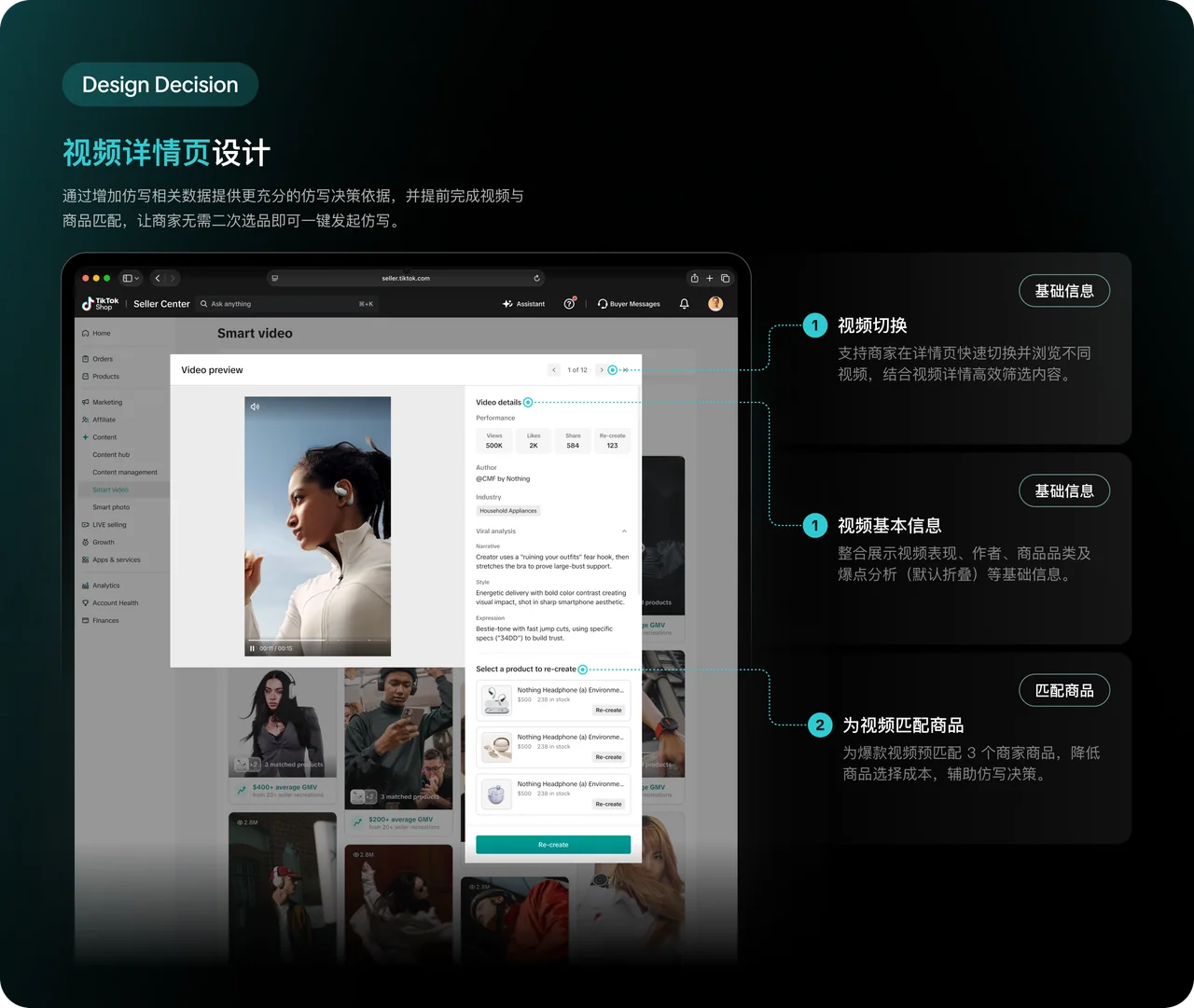Open Analytics in the sidebar
This screenshot has height=1008, width=1194.
pyautogui.click(x=100, y=586)
